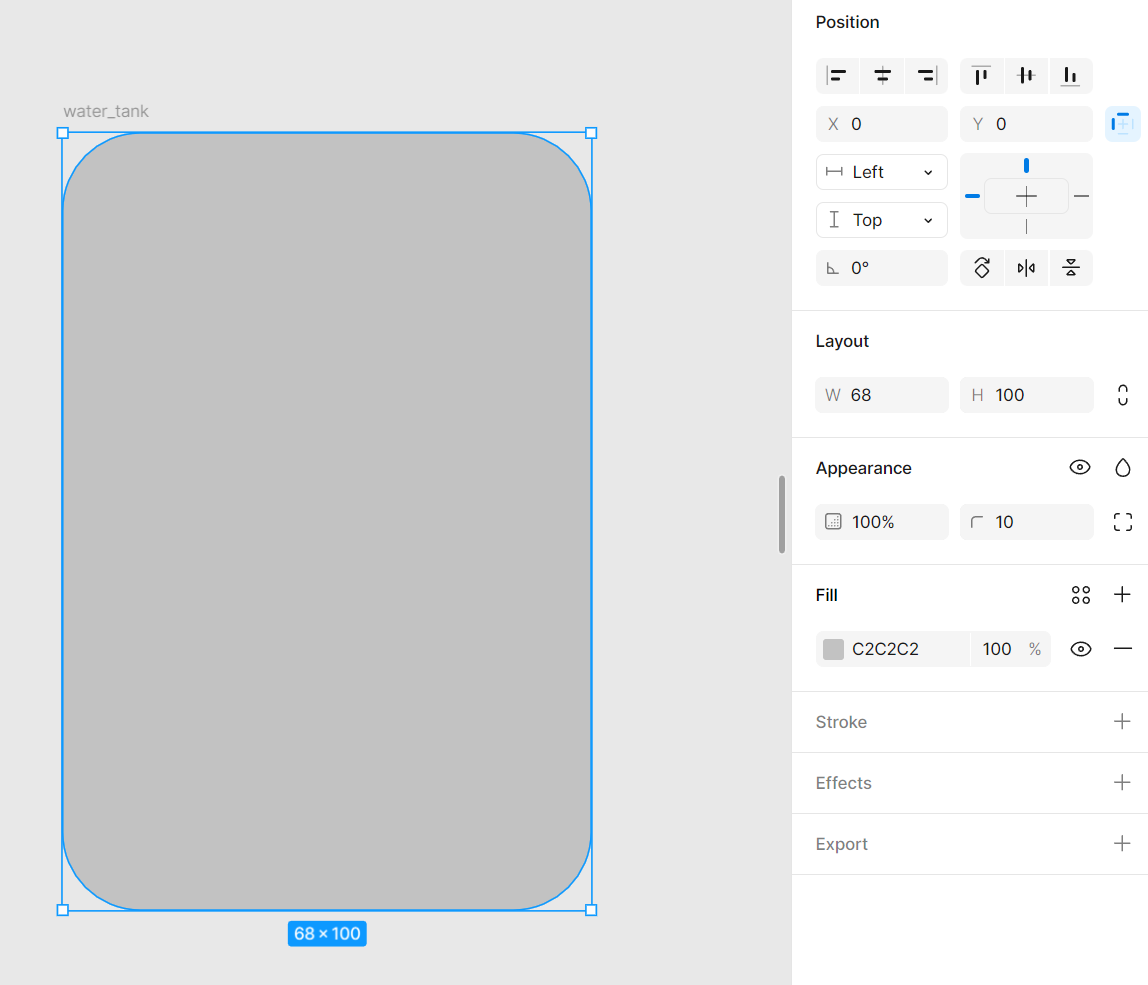Toggle lock aspect ratio for dimensions

1123,395
